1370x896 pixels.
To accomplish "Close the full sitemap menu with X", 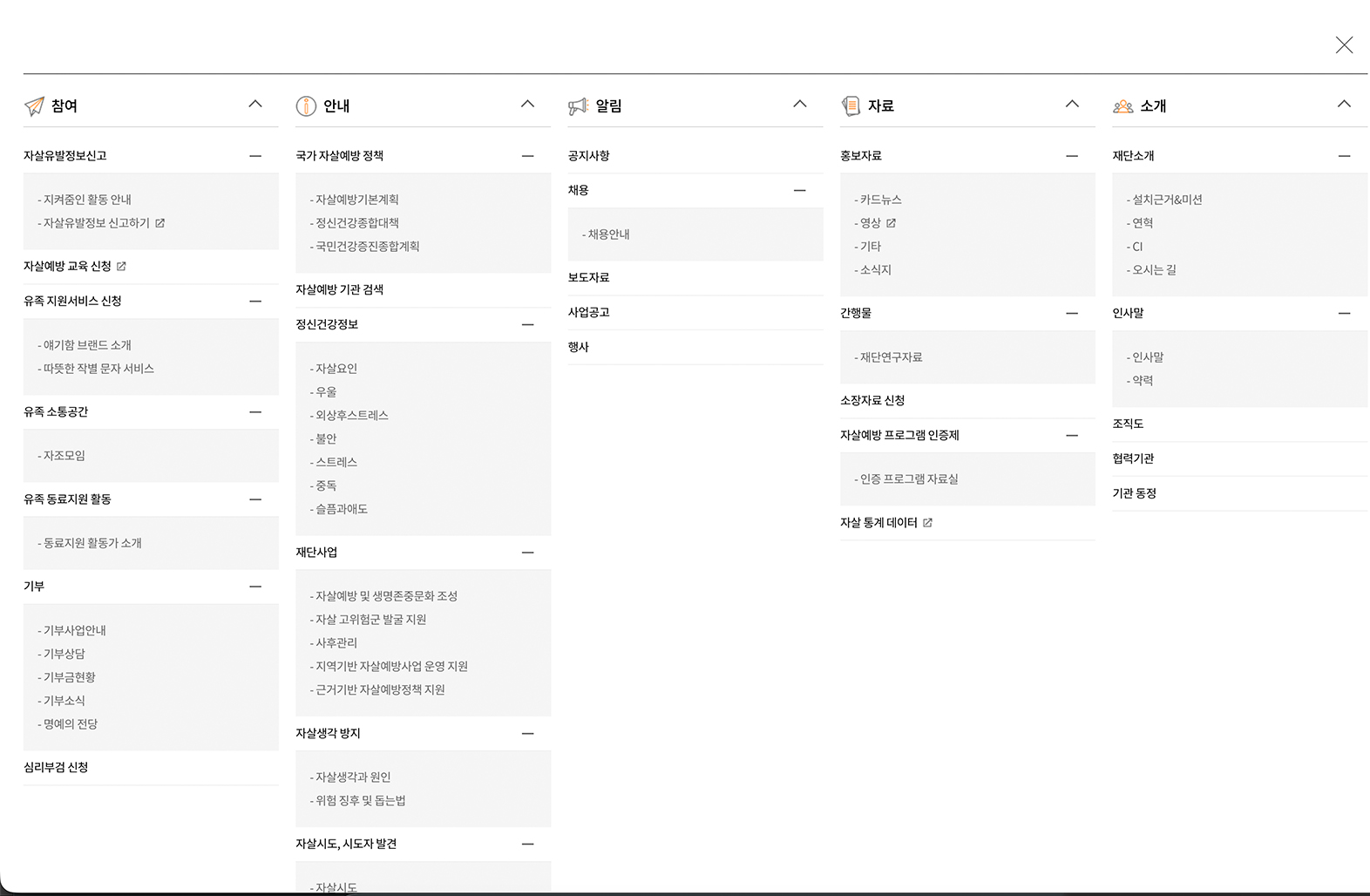I will coord(1344,45).
